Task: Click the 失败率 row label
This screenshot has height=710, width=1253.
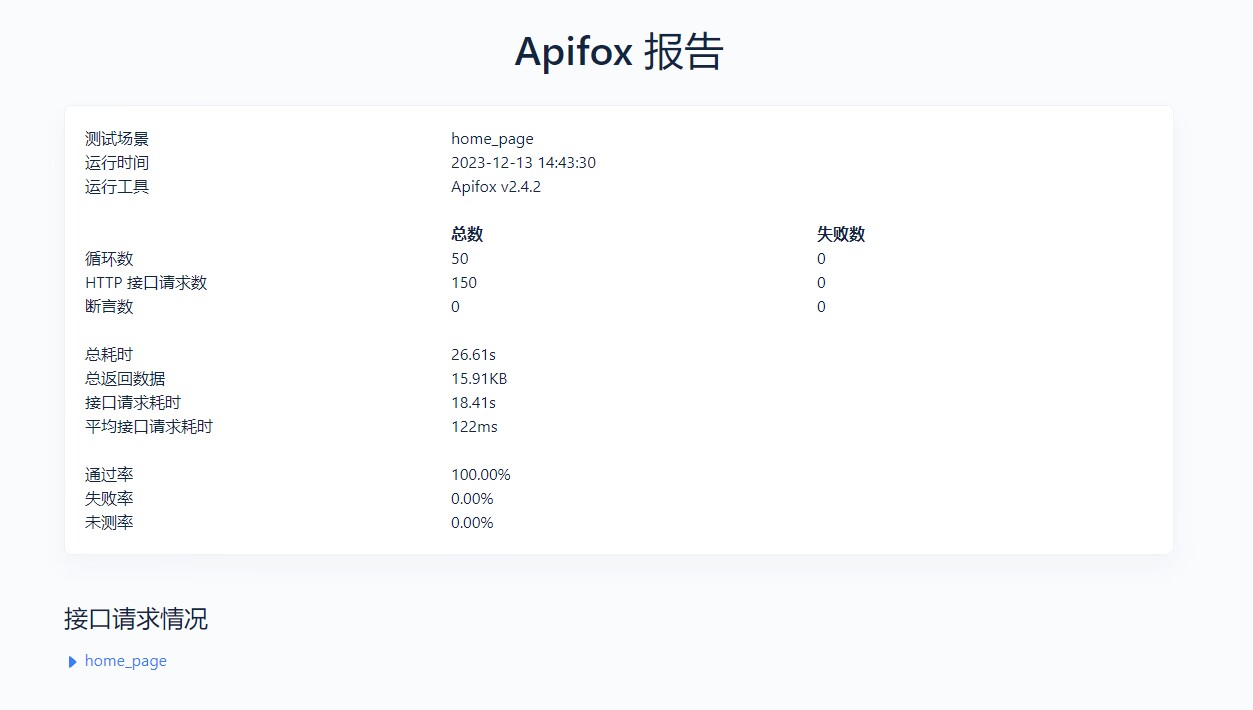Action: pos(109,499)
